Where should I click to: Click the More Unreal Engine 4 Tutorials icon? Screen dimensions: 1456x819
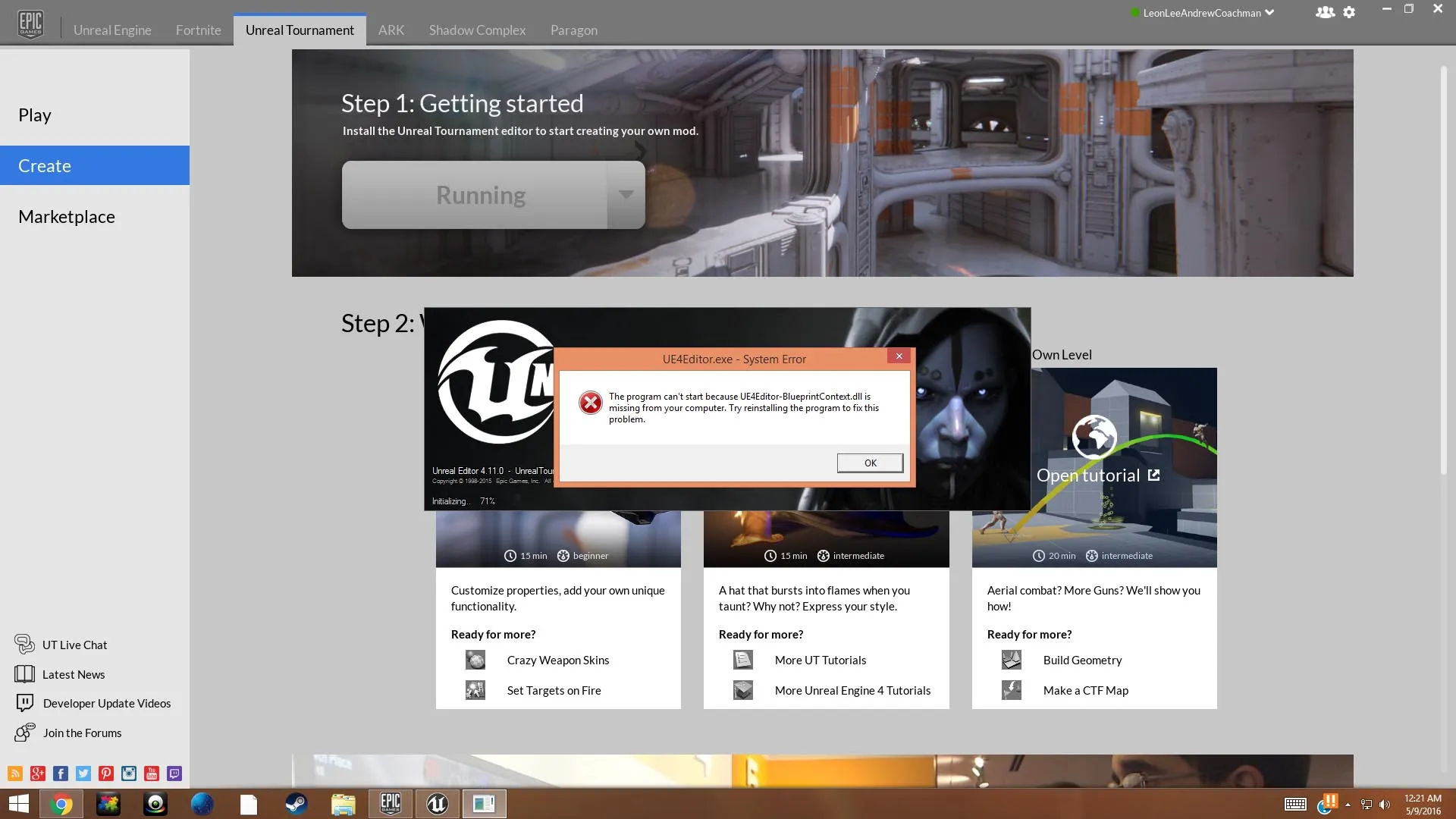743,690
